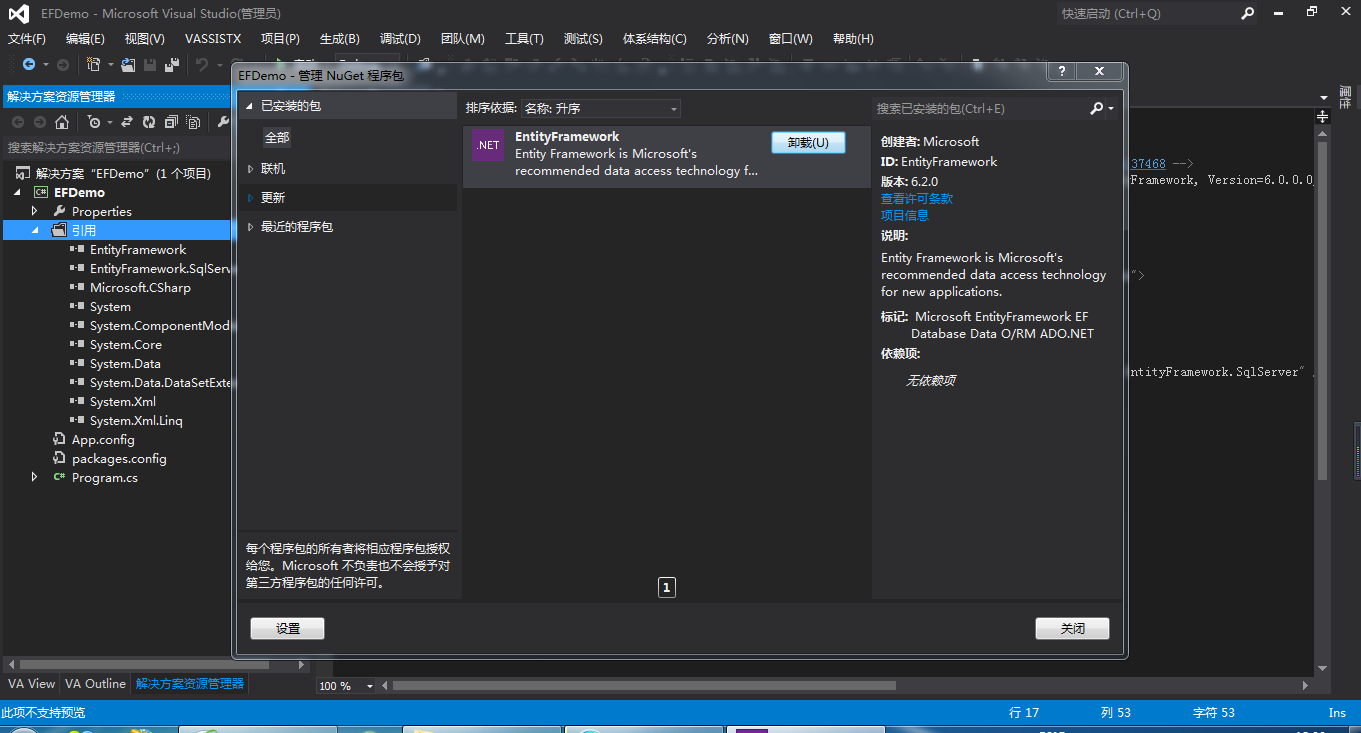Click the file icon beside App.config
The height and width of the screenshot is (733, 1361).
tap(59, 439)
